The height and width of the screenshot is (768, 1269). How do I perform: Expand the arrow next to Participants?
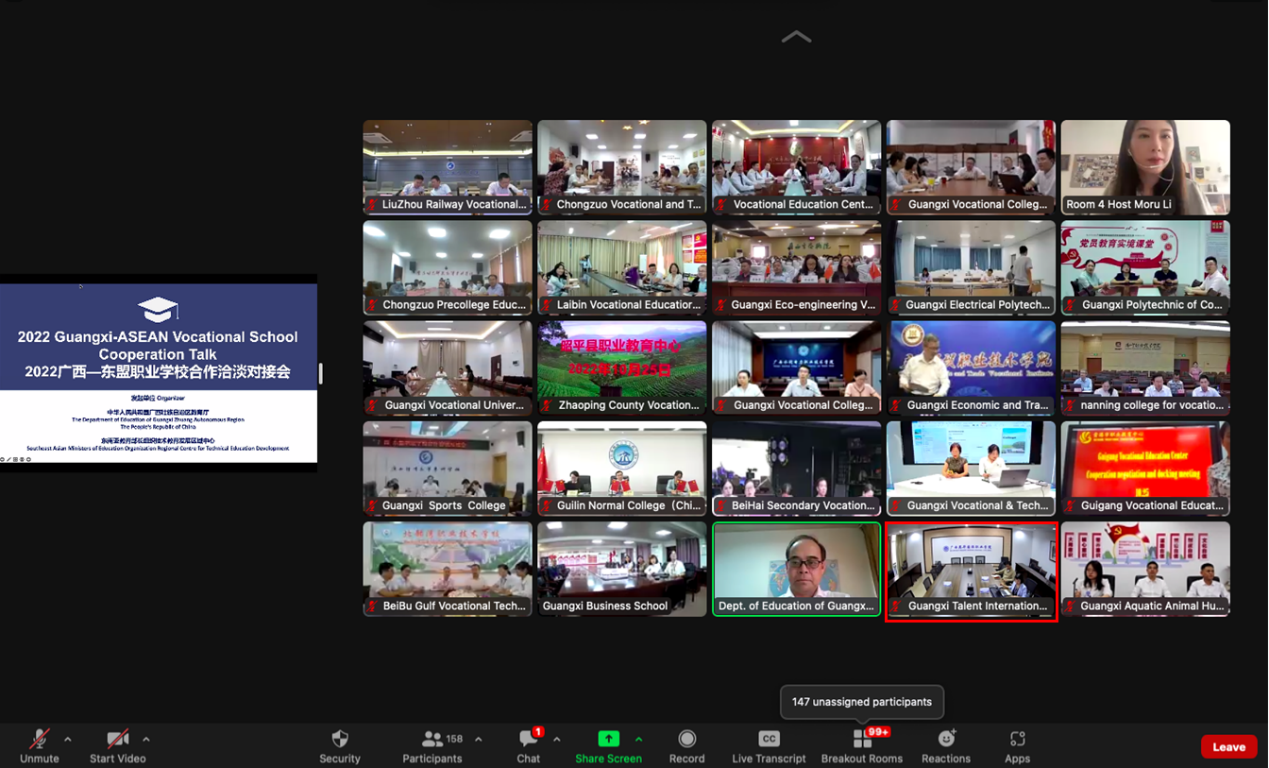point(478,740)
